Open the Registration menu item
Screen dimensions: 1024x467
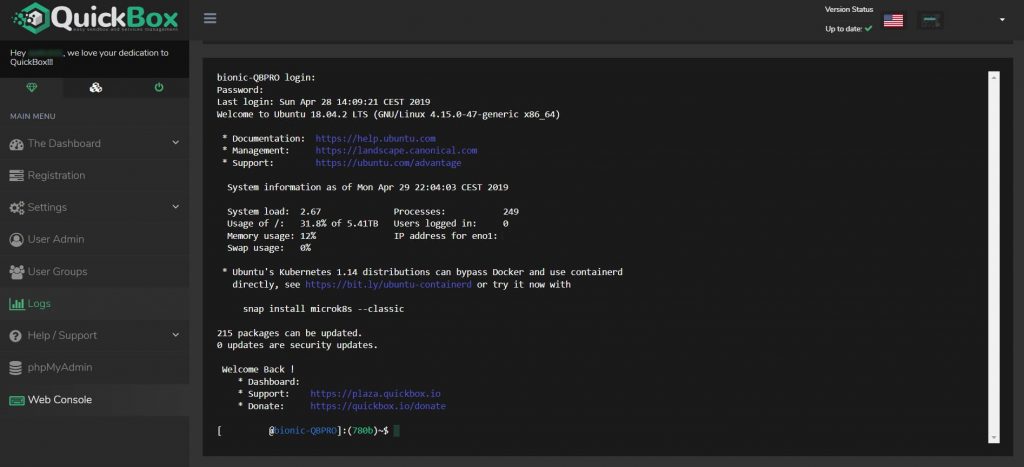click(x=95, y=175)
